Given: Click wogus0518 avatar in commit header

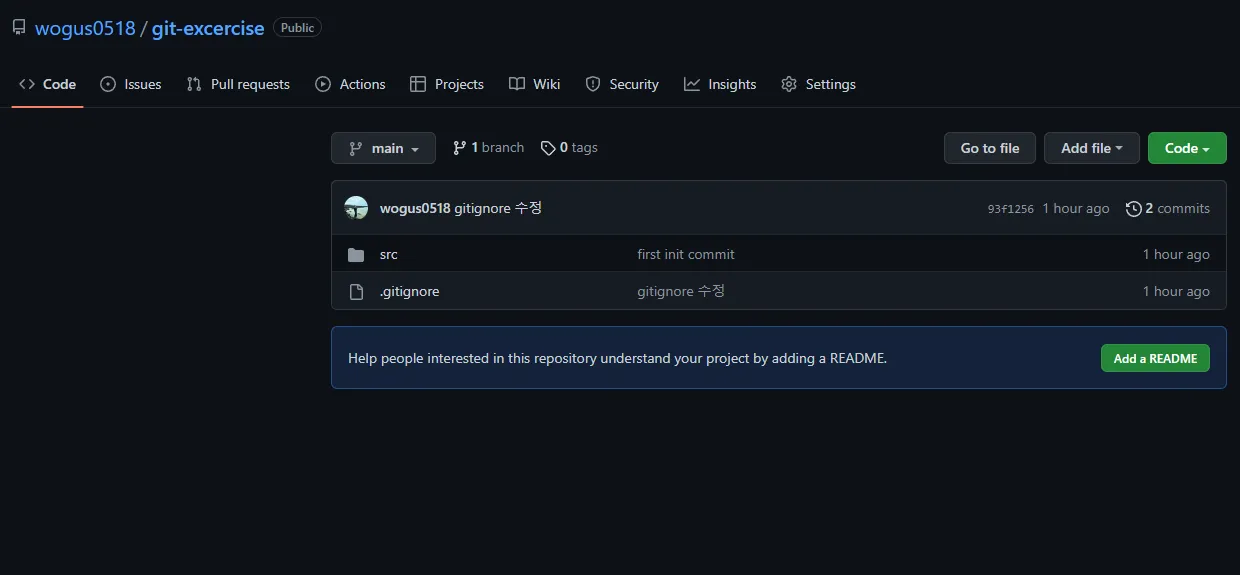Looking at the screenshot, I should click(356, 208).
